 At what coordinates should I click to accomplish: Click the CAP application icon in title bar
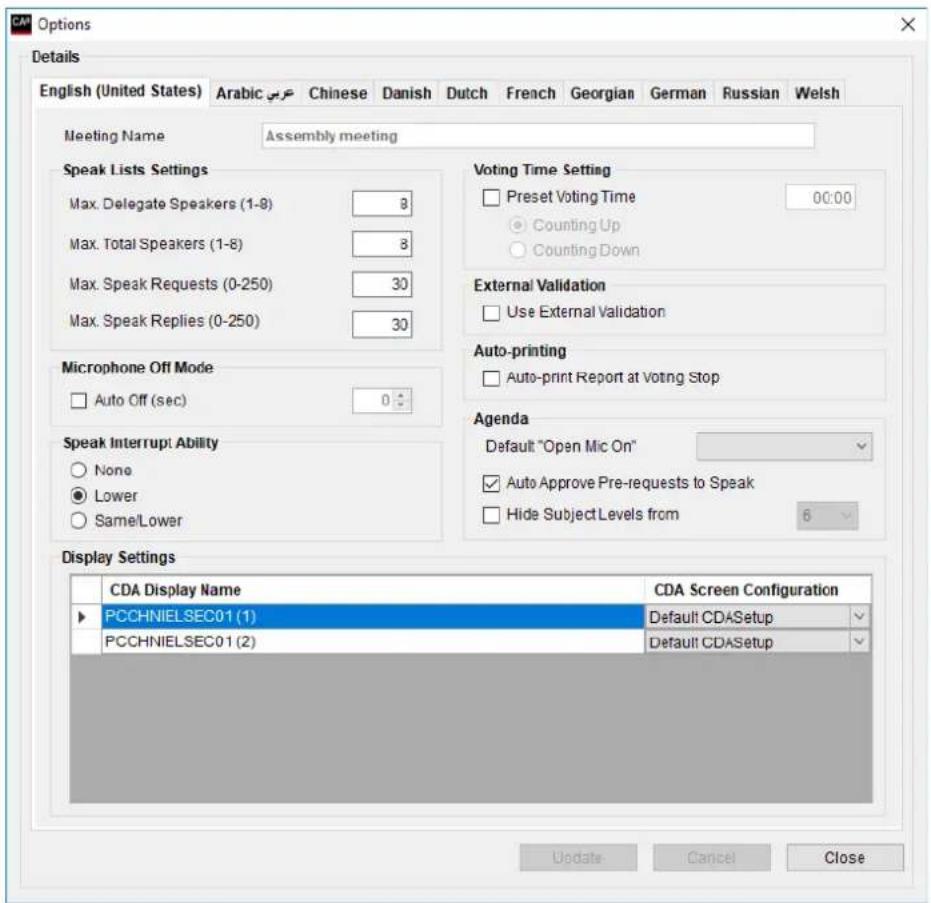click(x=21, y=24)
